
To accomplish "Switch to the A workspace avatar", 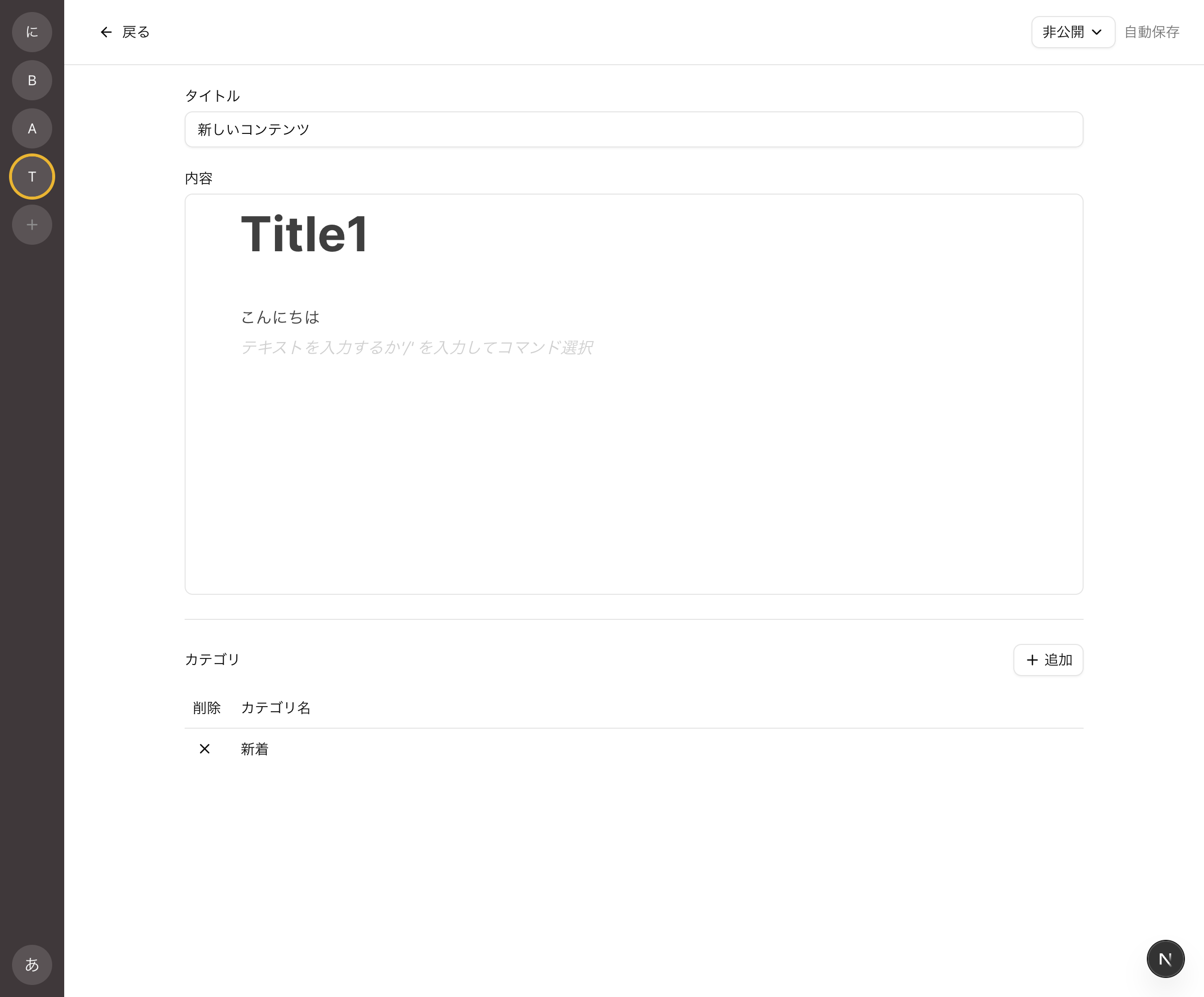I will pos(32,128).
